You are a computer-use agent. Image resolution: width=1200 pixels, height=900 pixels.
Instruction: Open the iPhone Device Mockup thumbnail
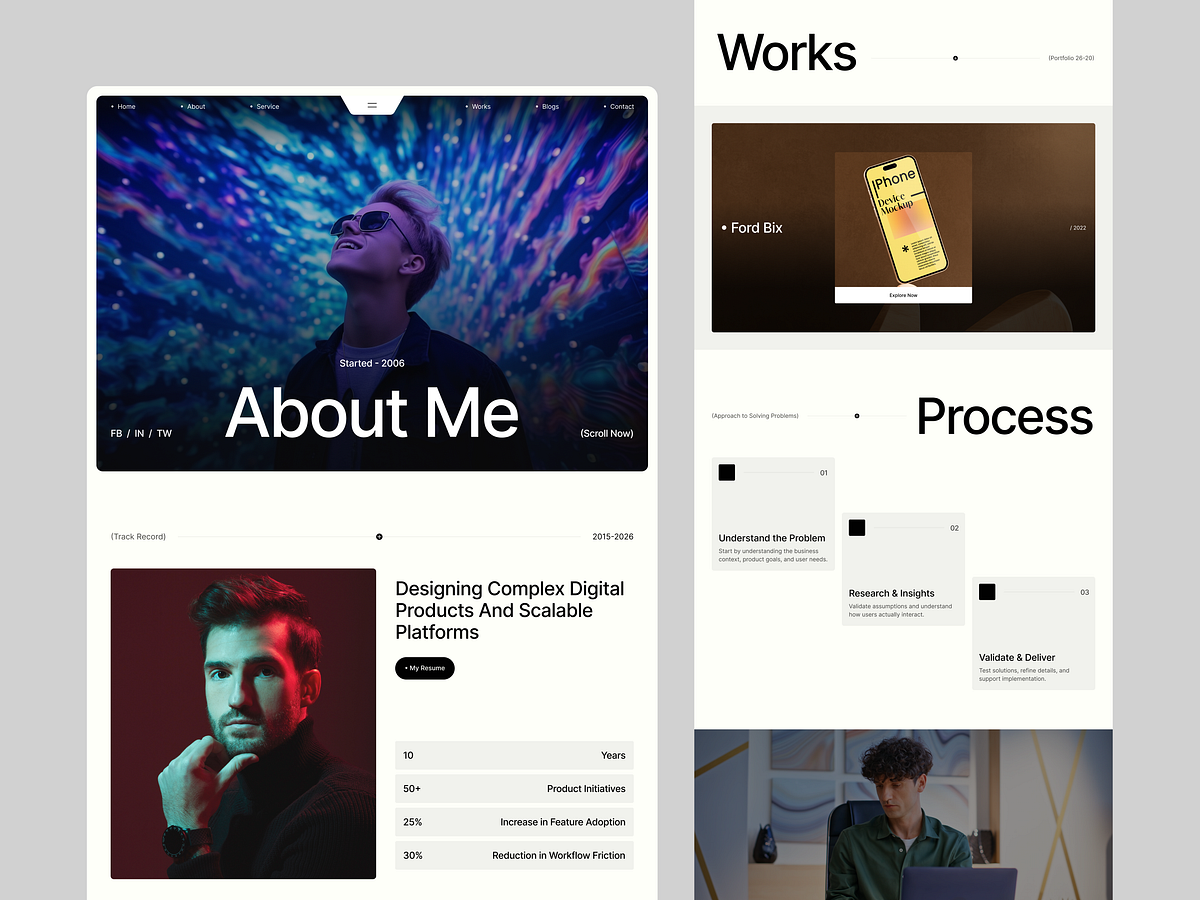903,220
